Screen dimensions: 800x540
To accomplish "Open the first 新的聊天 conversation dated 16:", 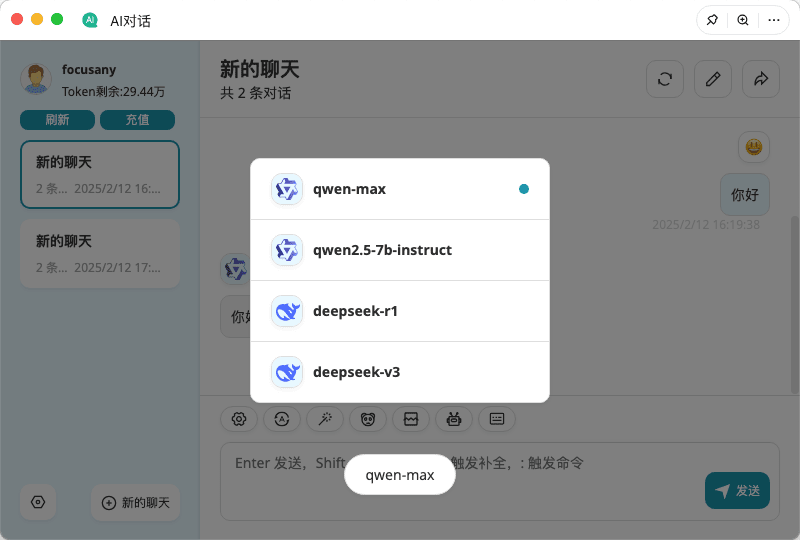I will tap(100, 175).
